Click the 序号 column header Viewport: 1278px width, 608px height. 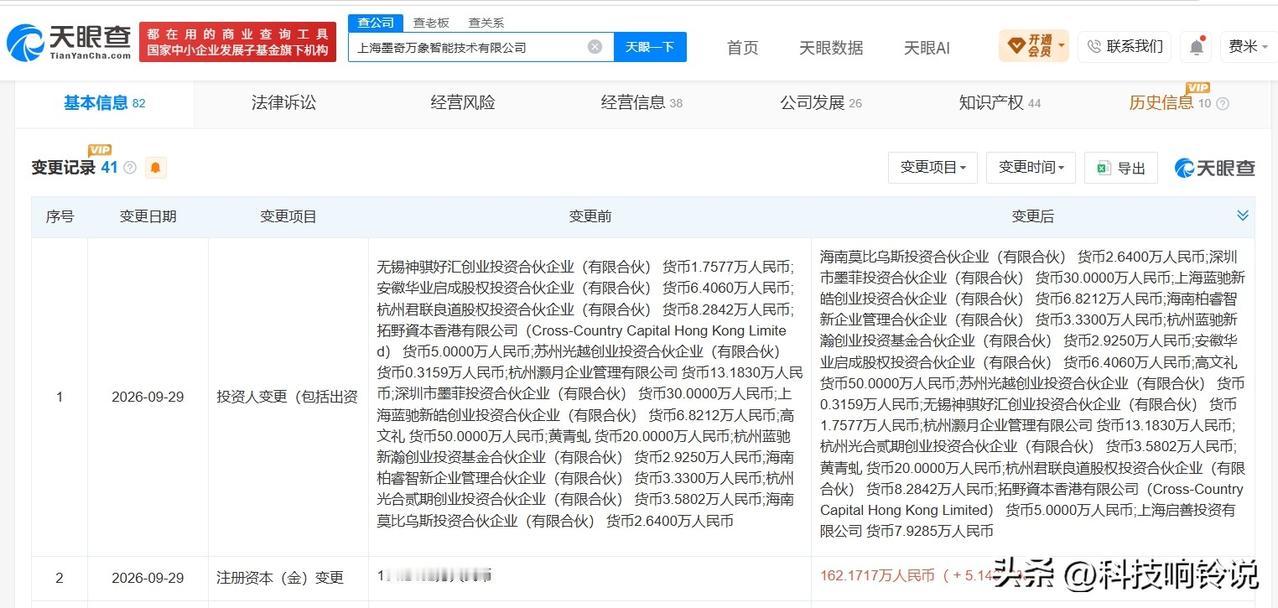click(x=59, y=216)
